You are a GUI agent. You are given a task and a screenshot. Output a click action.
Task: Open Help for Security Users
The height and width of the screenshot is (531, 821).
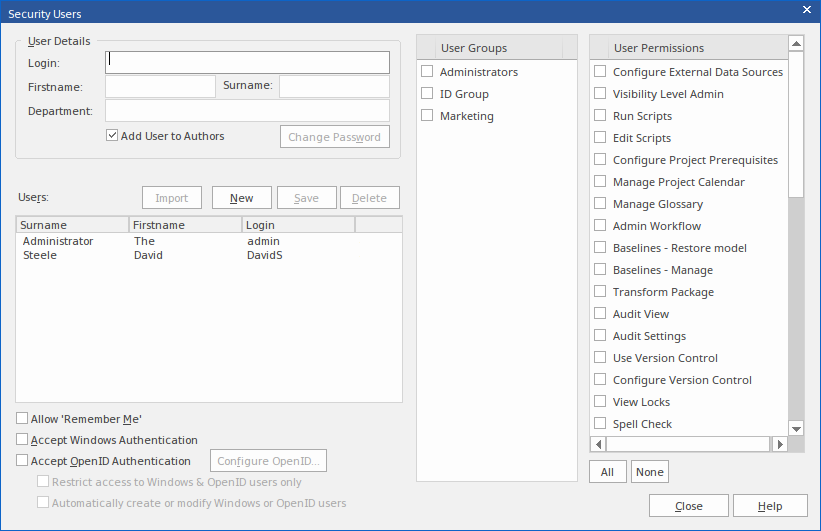click(x=769, y=506)
